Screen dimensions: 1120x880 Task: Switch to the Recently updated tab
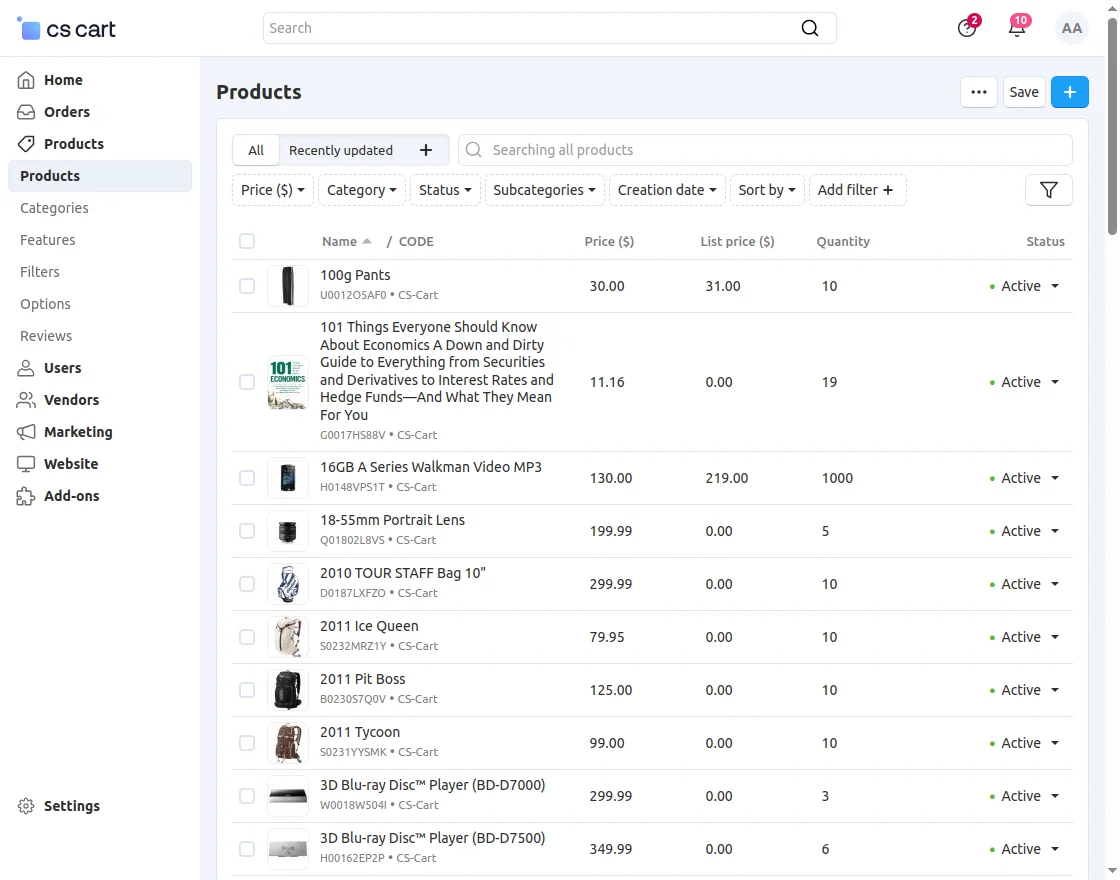(x=340, y=149)
